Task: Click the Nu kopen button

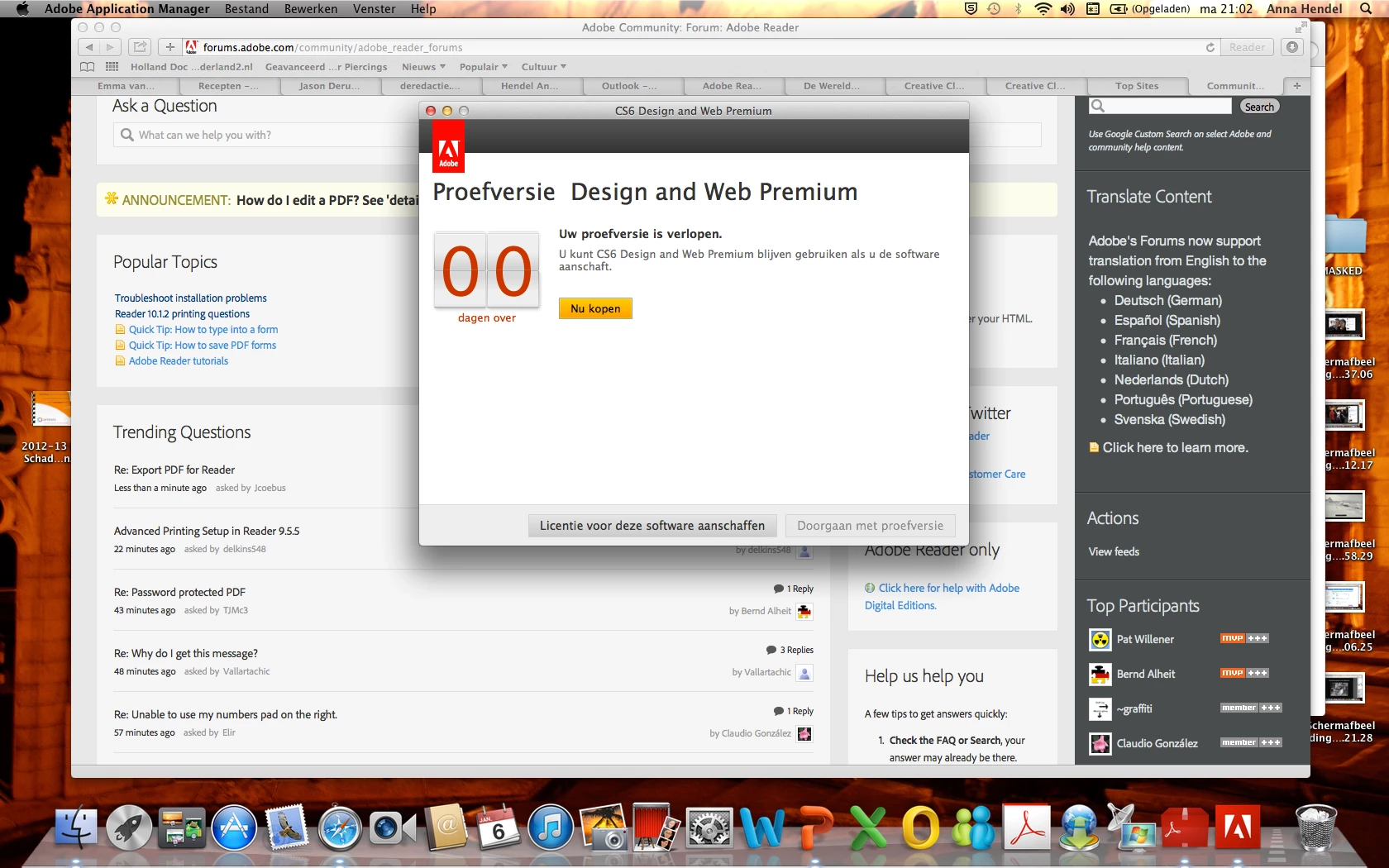Action: [x=595, y=308]
